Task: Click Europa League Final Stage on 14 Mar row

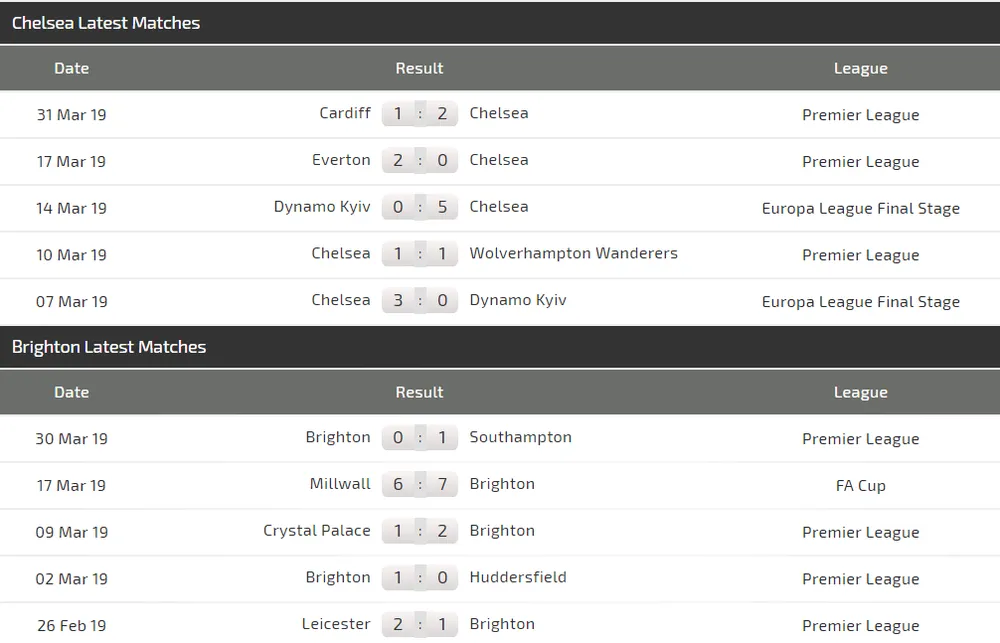Action: [860, 208]
